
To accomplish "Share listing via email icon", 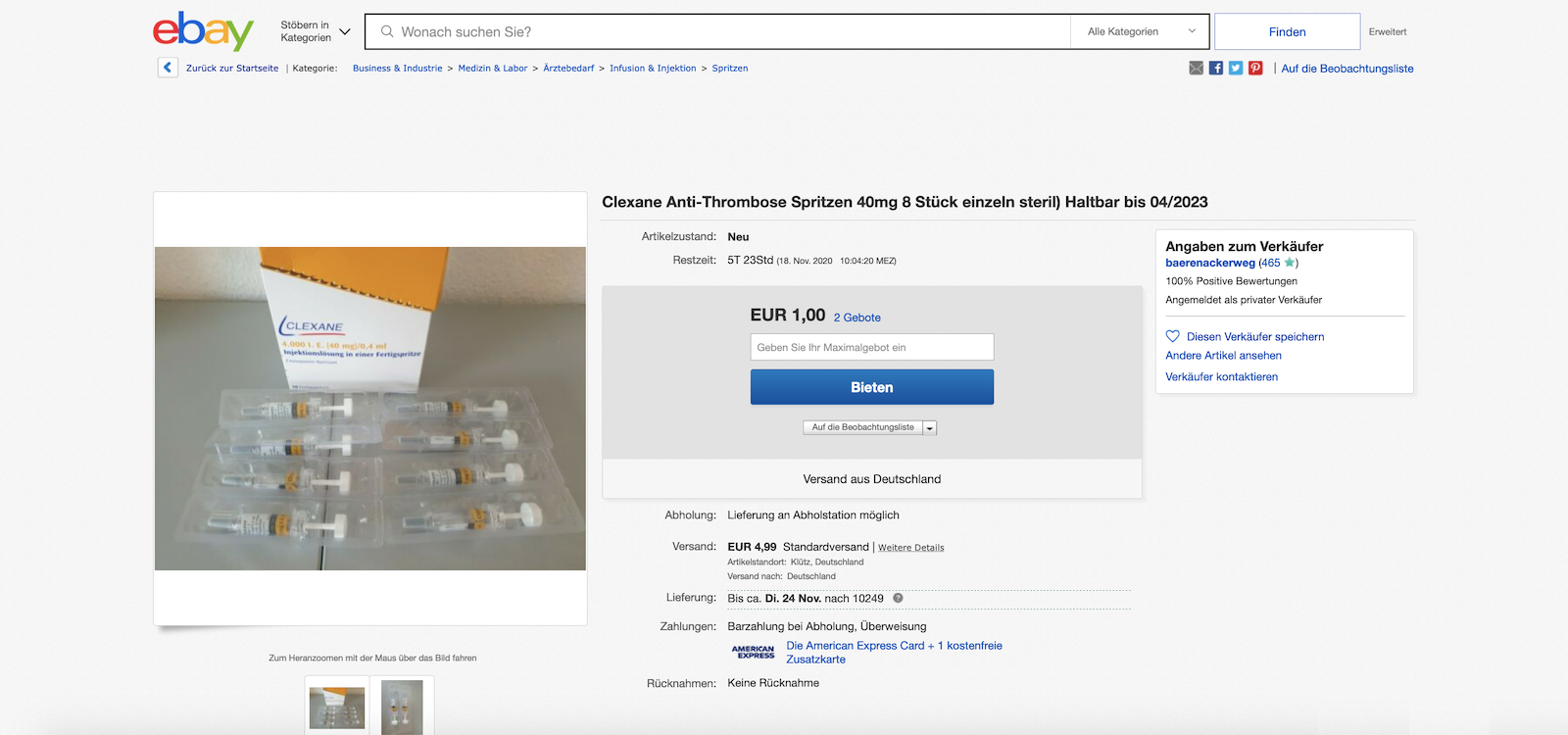I will pyautogui.click(x=1196, y=68).
